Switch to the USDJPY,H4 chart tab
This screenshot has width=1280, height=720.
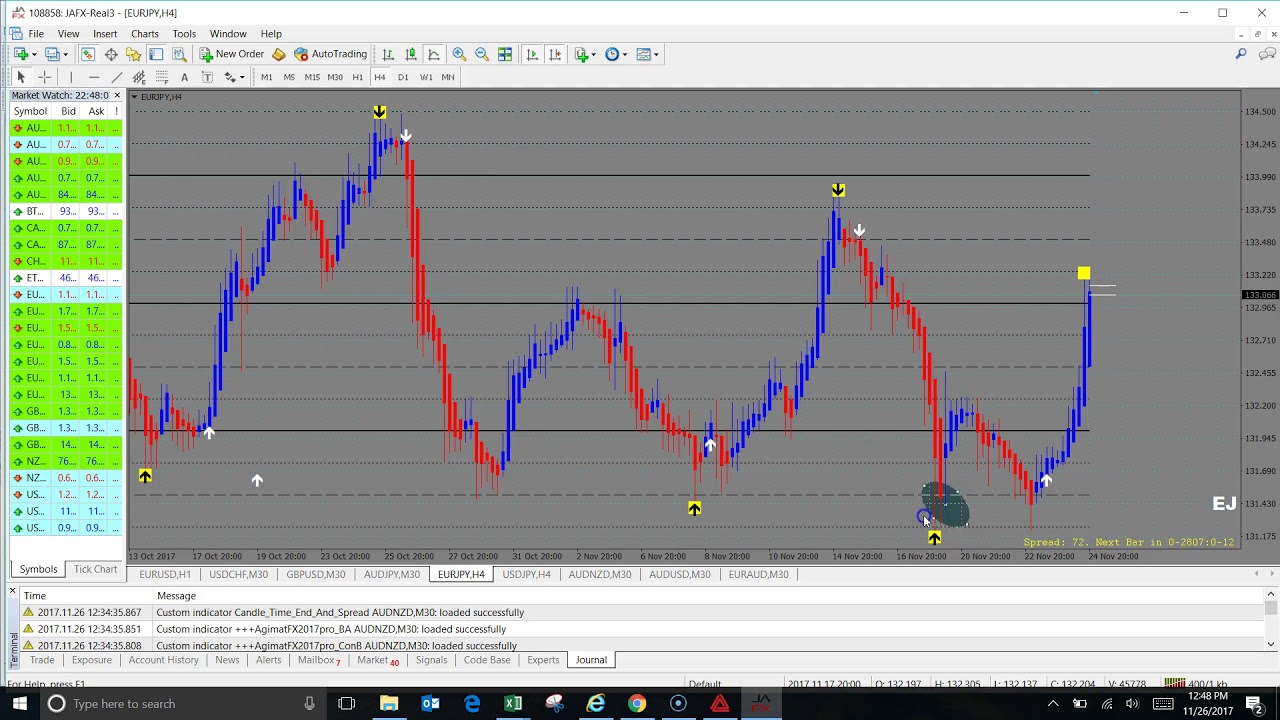point(526,575)
